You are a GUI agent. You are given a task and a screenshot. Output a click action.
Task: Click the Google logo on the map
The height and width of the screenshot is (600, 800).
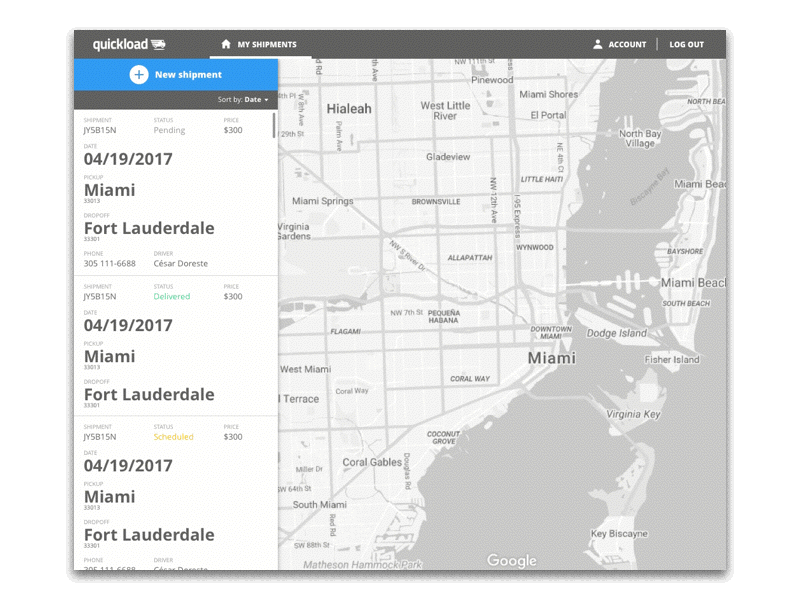click(511, 561)
